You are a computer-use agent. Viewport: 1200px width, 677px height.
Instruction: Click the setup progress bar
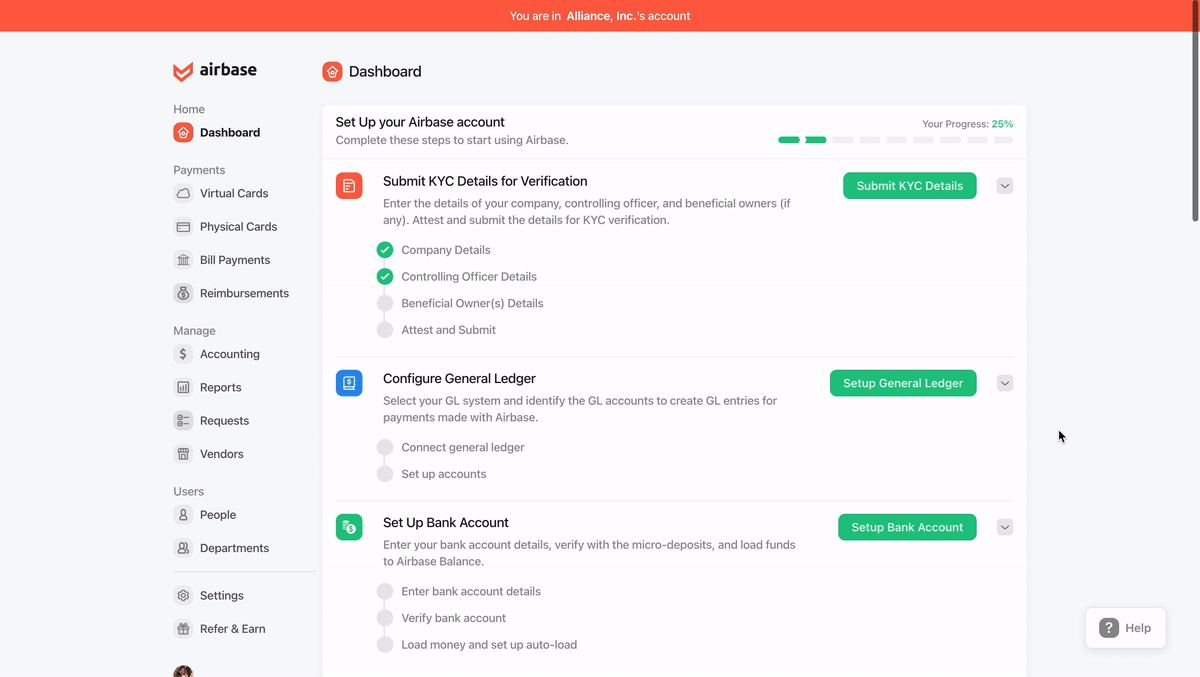[896, 140]
